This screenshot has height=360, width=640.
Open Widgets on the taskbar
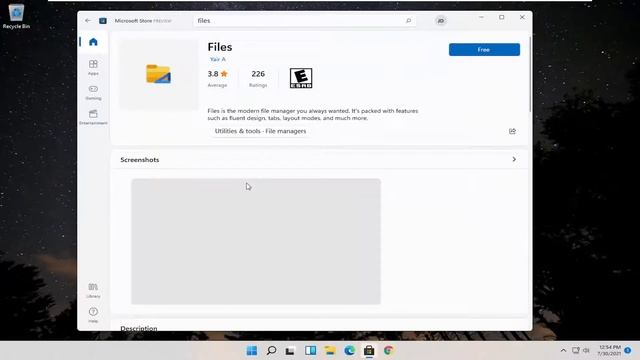coord(310,351)
